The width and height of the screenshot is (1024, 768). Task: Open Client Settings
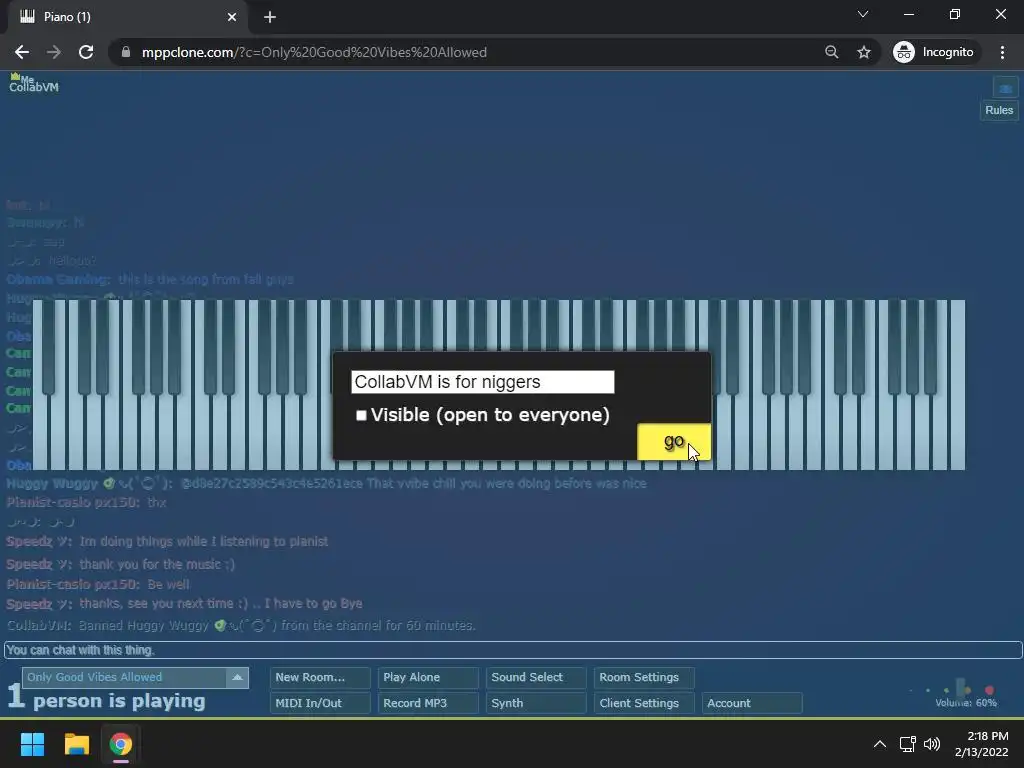(644, 703)
